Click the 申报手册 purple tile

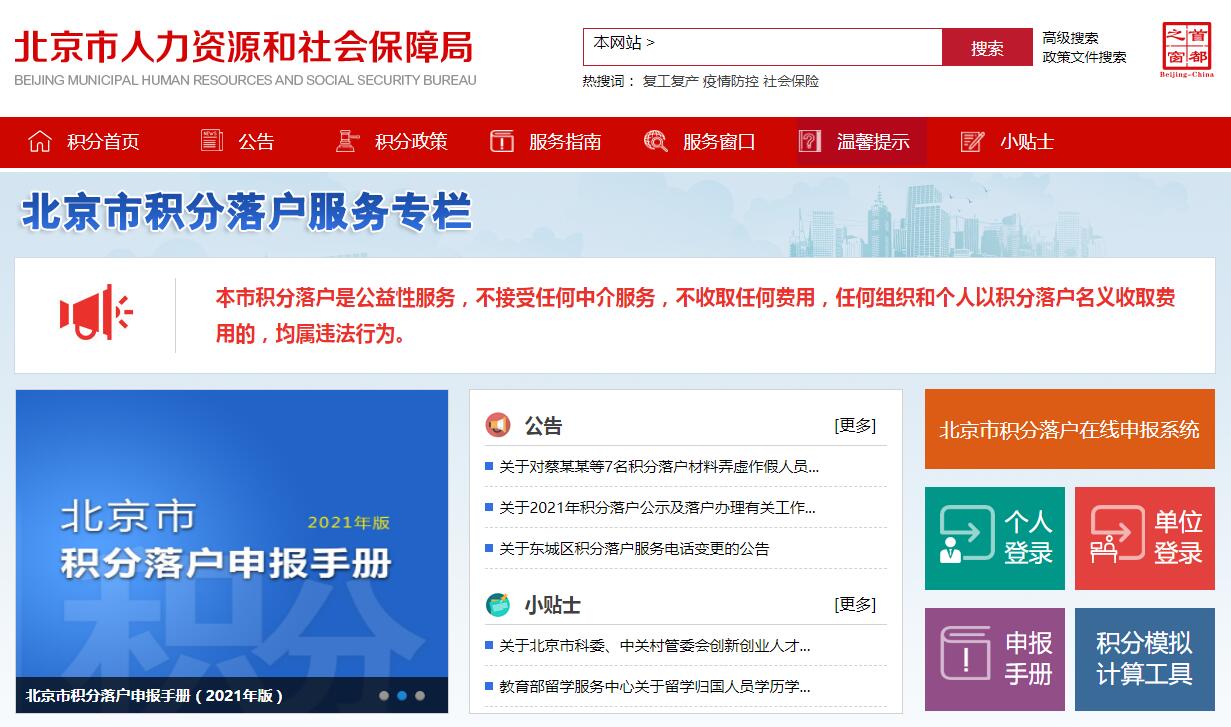point(995,659)
